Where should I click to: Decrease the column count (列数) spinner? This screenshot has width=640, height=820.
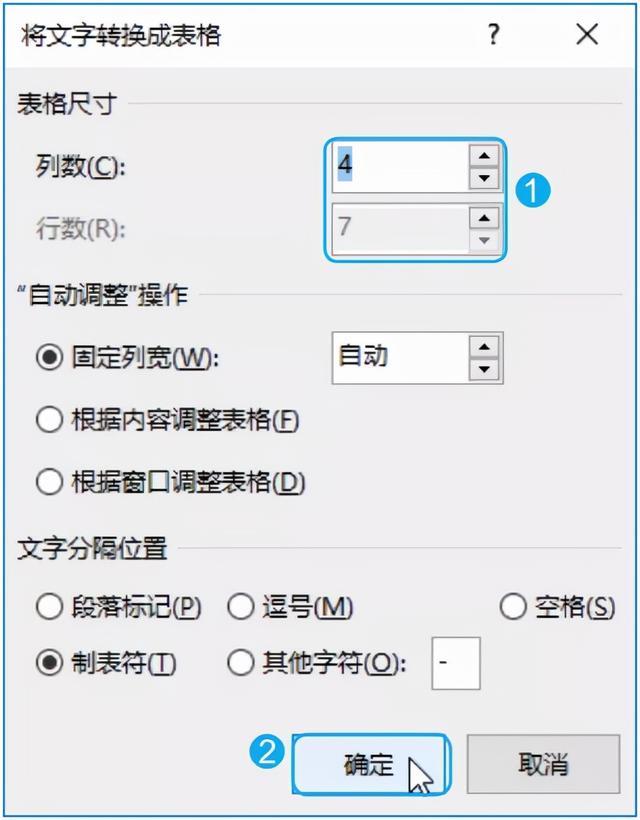point(484,178)
